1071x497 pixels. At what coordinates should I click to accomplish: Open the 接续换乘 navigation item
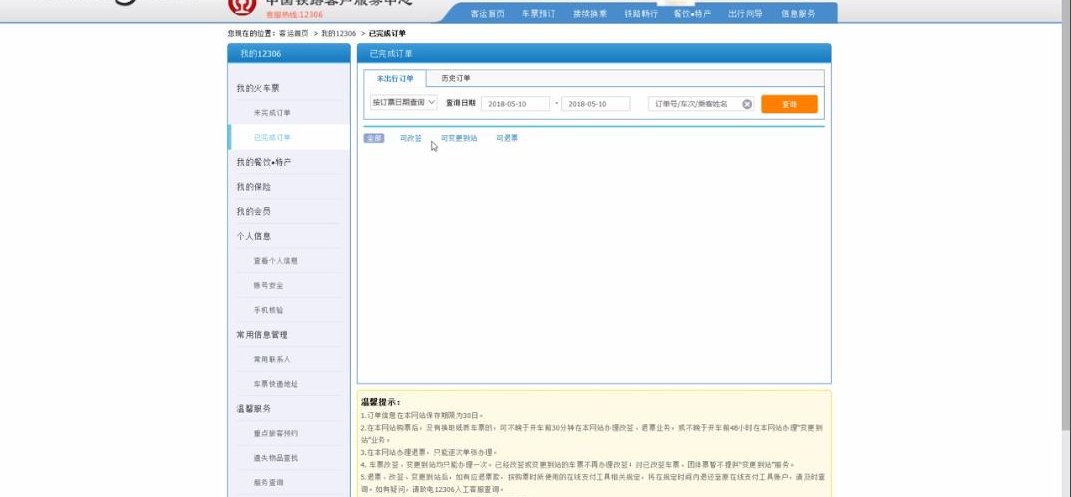[590, 14]
